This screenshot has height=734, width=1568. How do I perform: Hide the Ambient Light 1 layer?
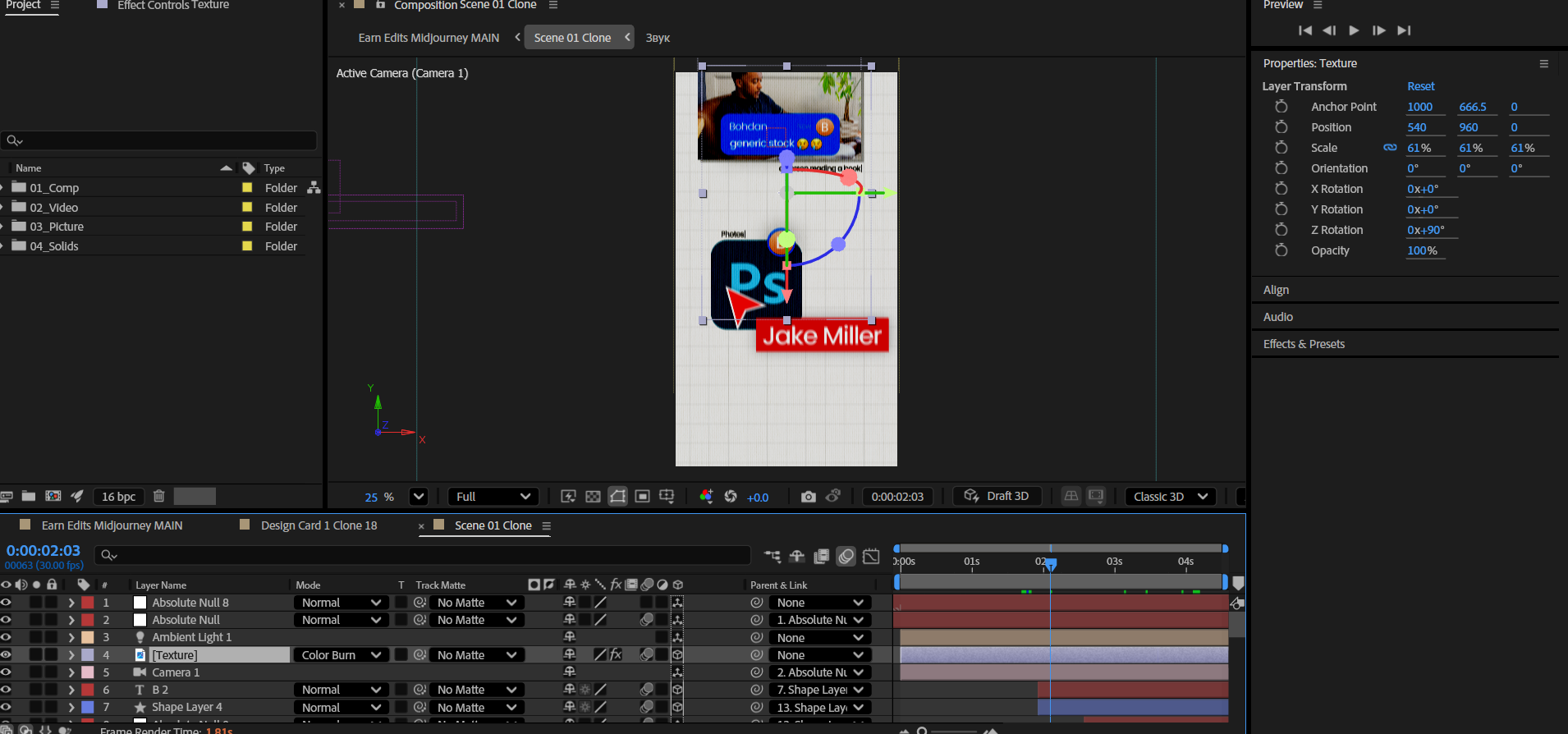point(6,637)
